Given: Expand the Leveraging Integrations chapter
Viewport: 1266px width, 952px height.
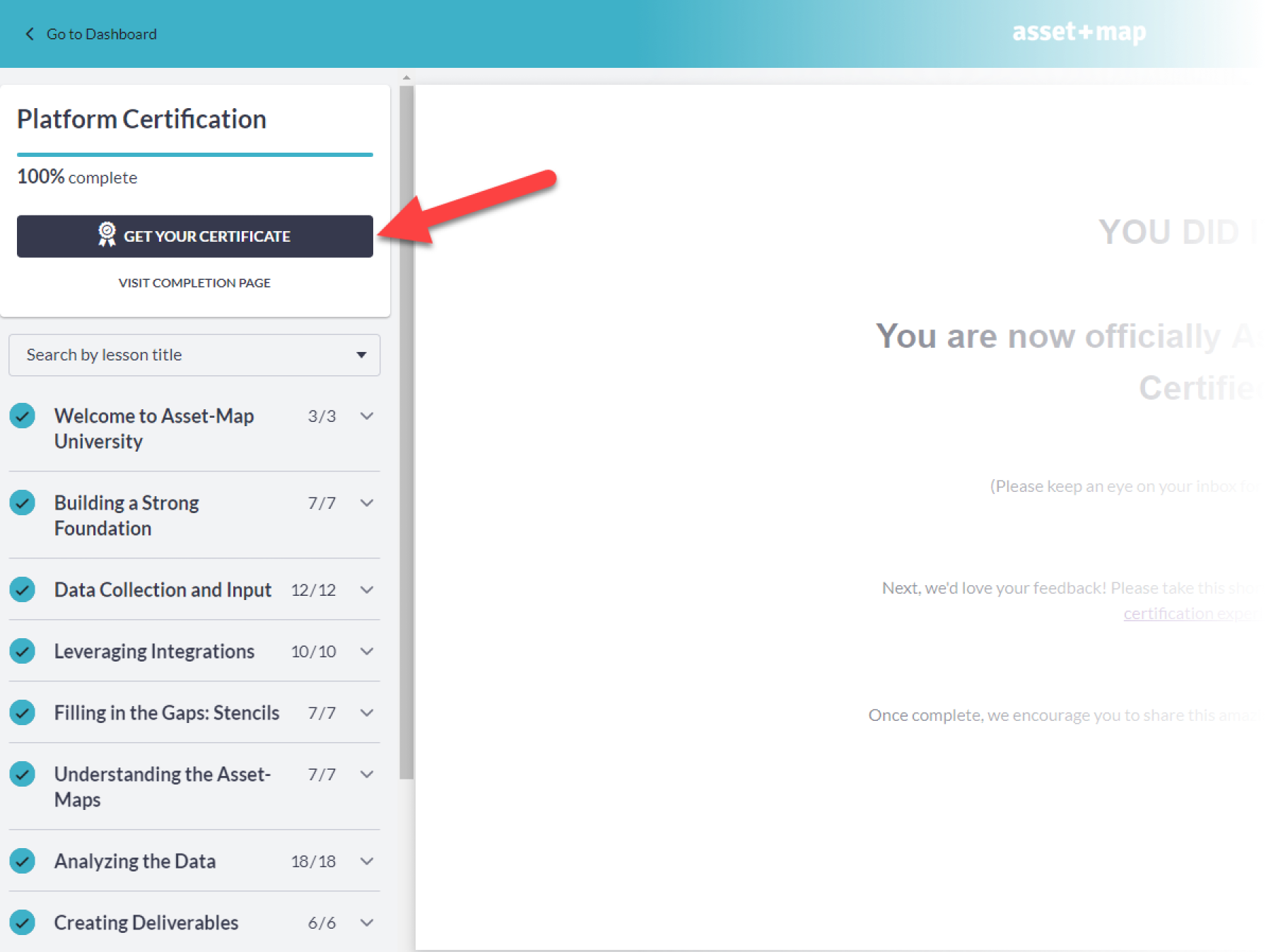Looking at the screenshot, I should click(x=367, y=651).
